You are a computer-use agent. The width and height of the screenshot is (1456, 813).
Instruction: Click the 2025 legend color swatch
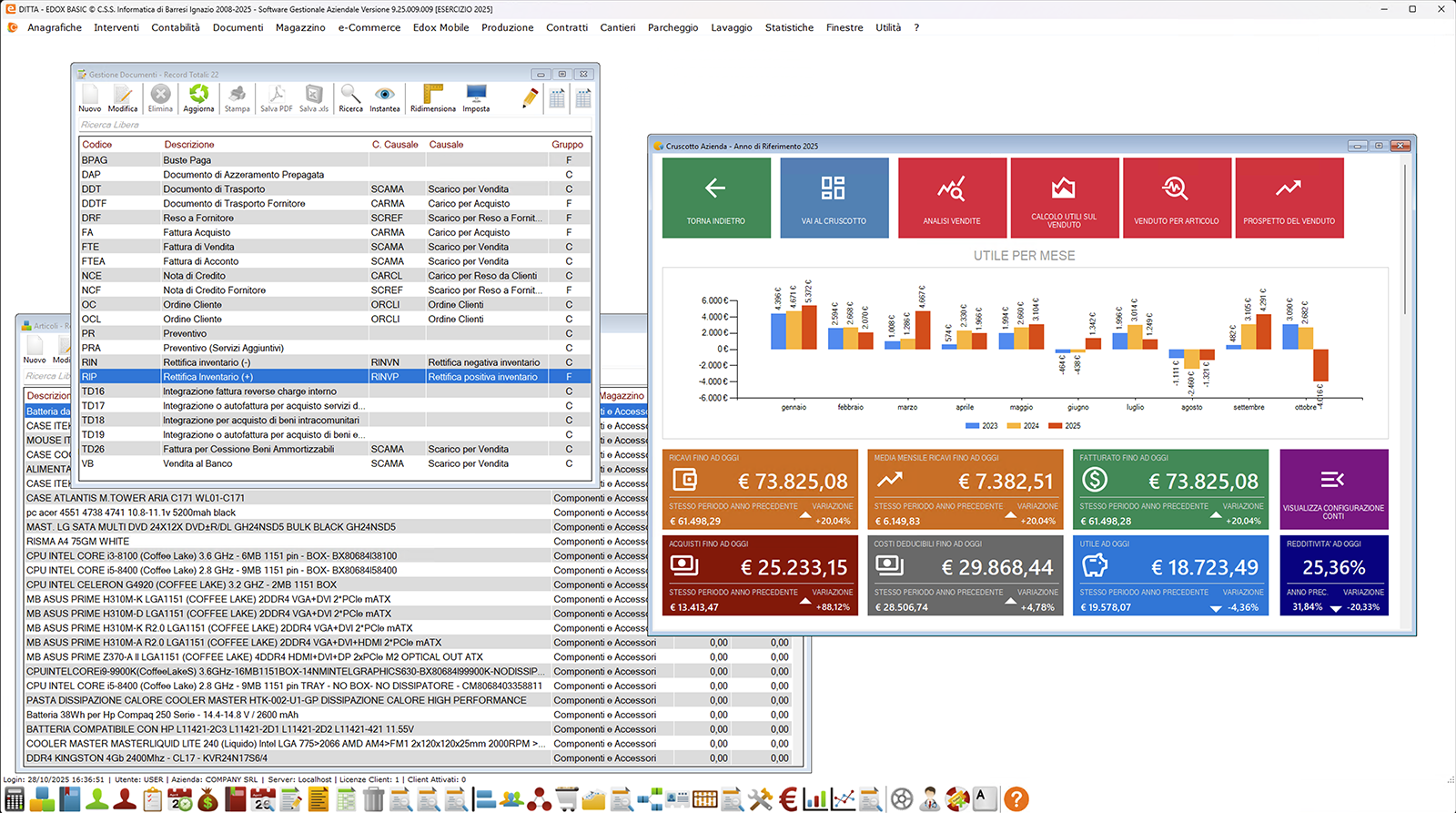point(1055,426)
